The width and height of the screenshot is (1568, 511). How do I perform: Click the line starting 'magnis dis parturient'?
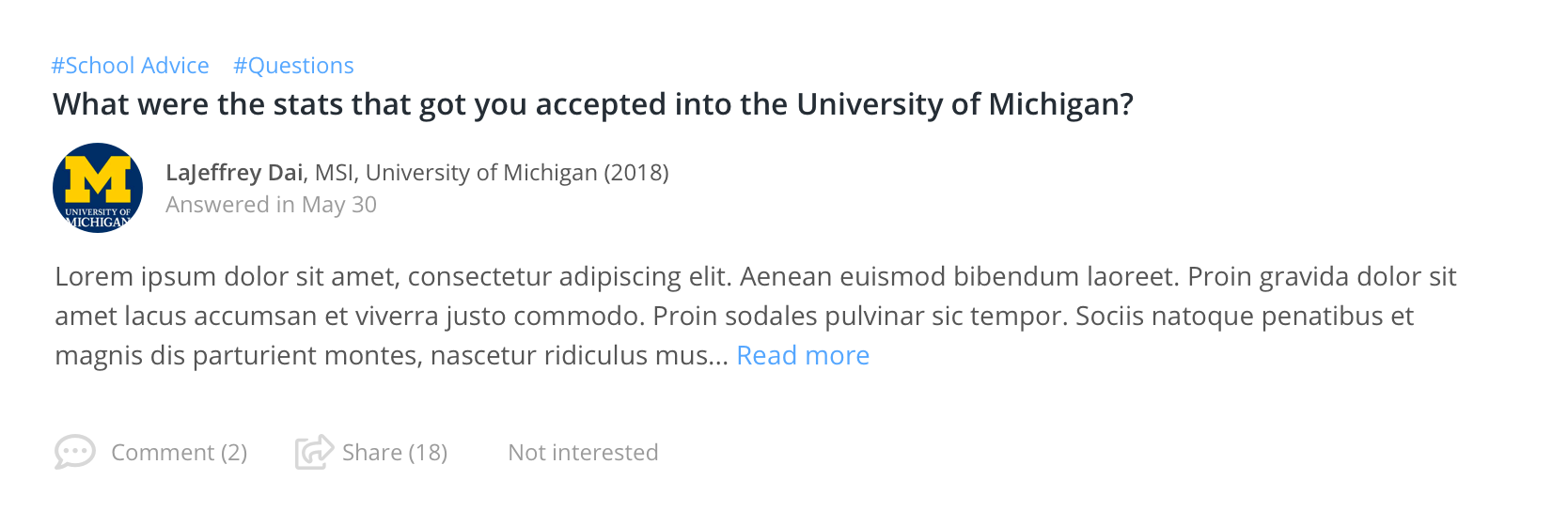point(376,356)
